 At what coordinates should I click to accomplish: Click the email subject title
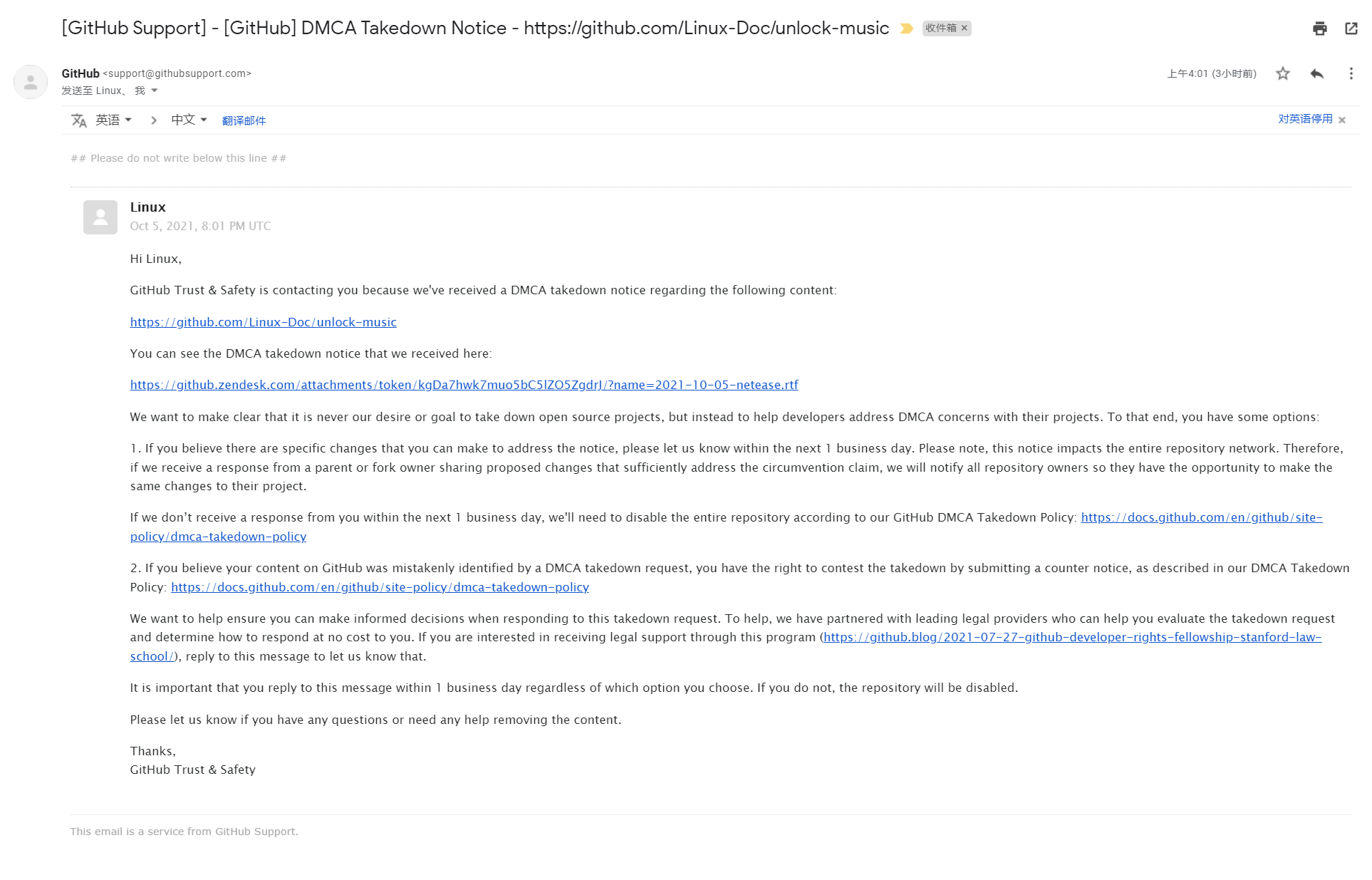pyautogui.click(x=475, y=28)
